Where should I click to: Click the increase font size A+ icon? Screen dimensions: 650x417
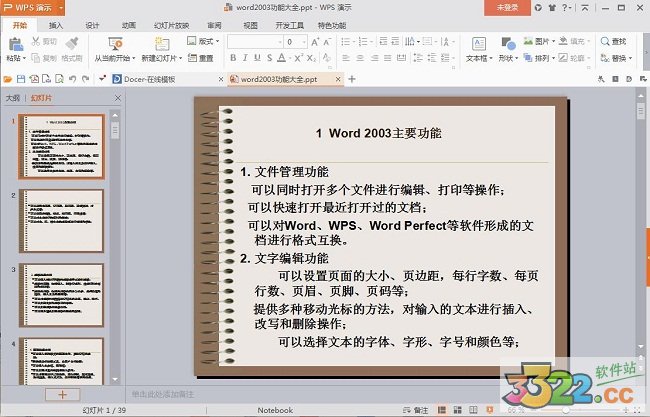(x=315, y=42)
